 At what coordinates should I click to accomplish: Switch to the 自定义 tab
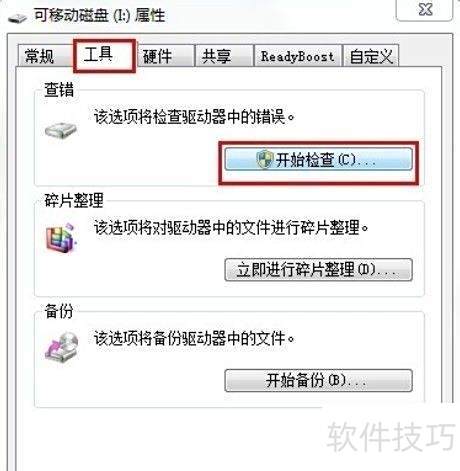[x=371, y=56]
